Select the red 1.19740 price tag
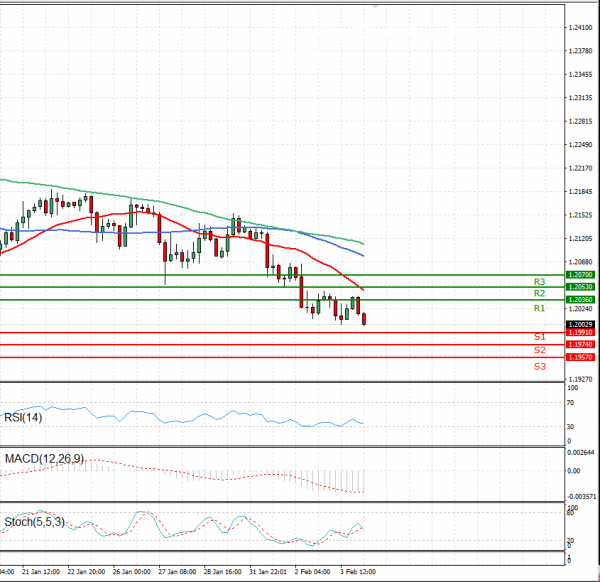Screen dimensions: 600x582 tap(580, 345)
